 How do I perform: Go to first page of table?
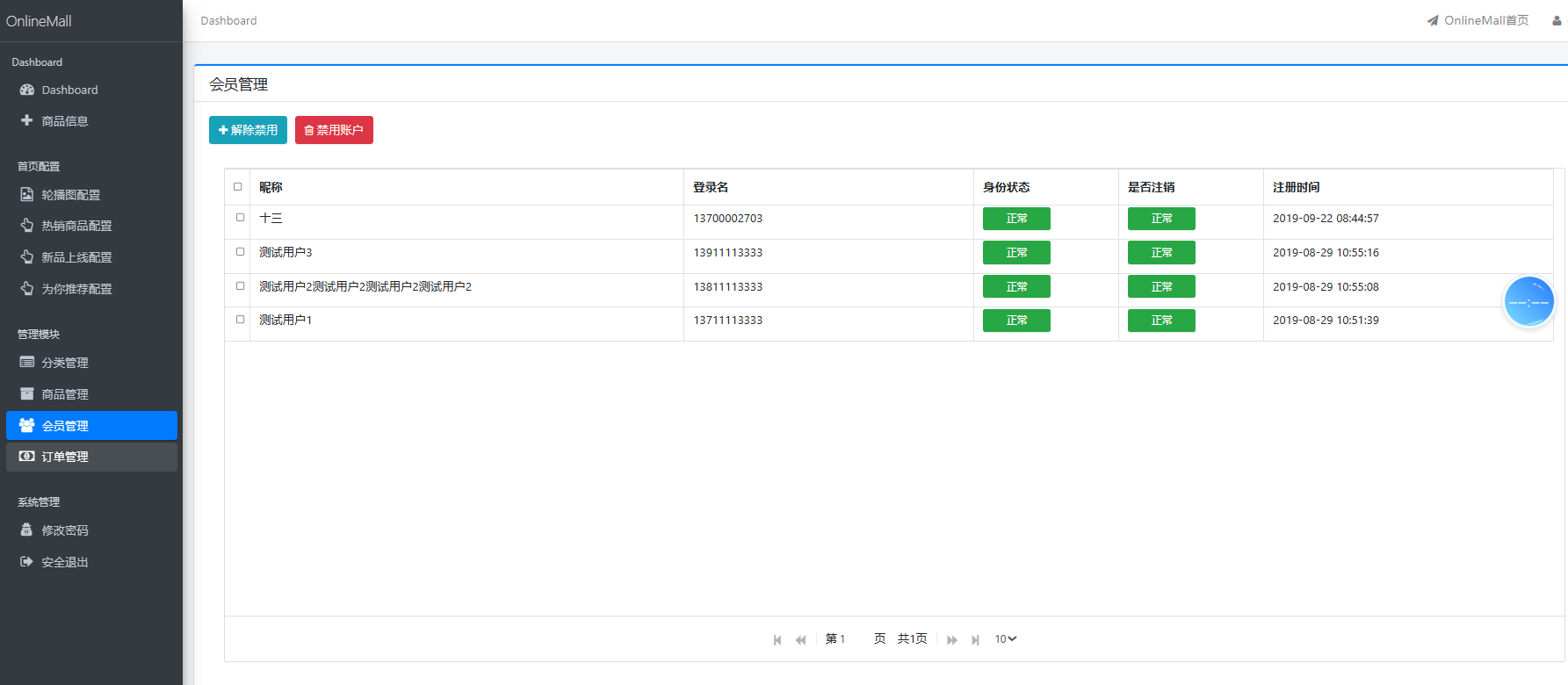[777, 640]
